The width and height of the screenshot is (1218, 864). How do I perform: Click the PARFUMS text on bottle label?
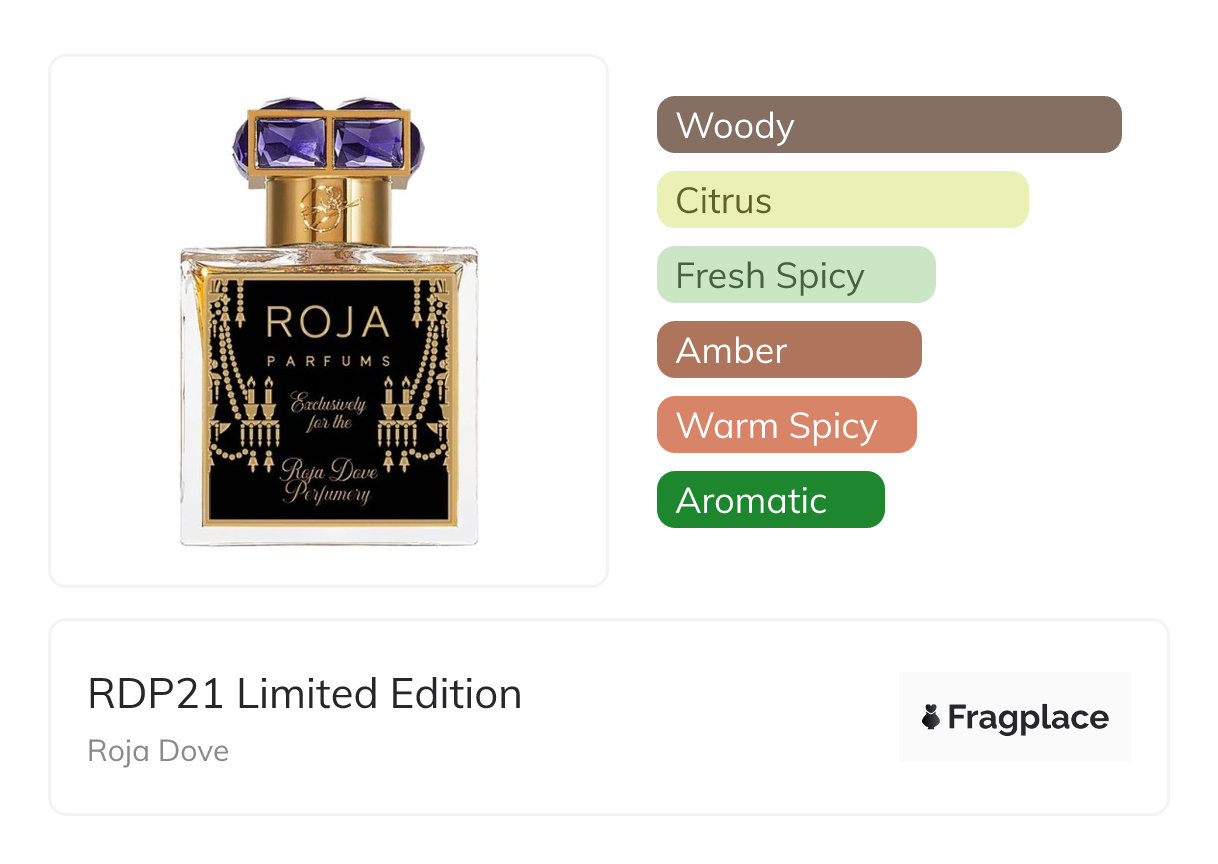pyautogui.click(x=327, y=360)
